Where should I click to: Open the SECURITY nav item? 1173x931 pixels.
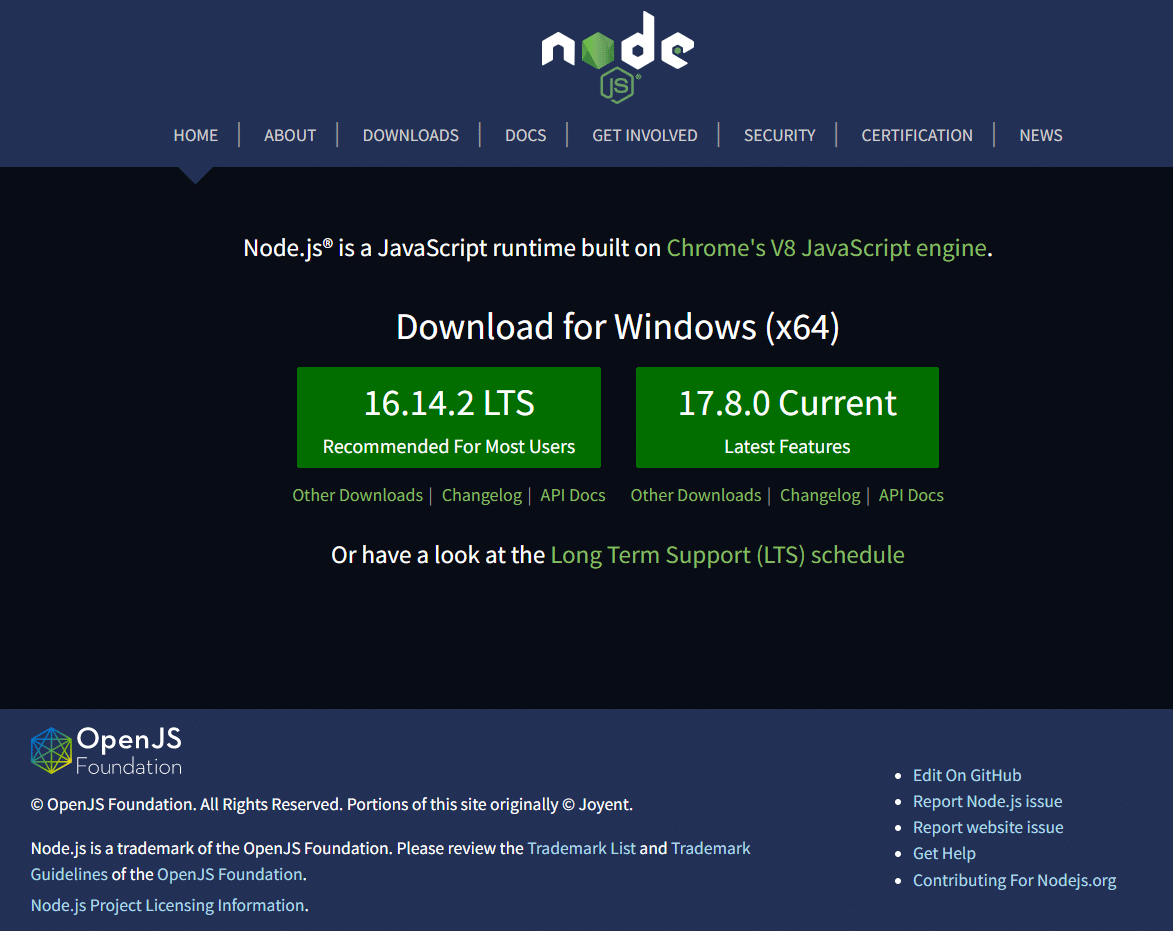(780, 135)
